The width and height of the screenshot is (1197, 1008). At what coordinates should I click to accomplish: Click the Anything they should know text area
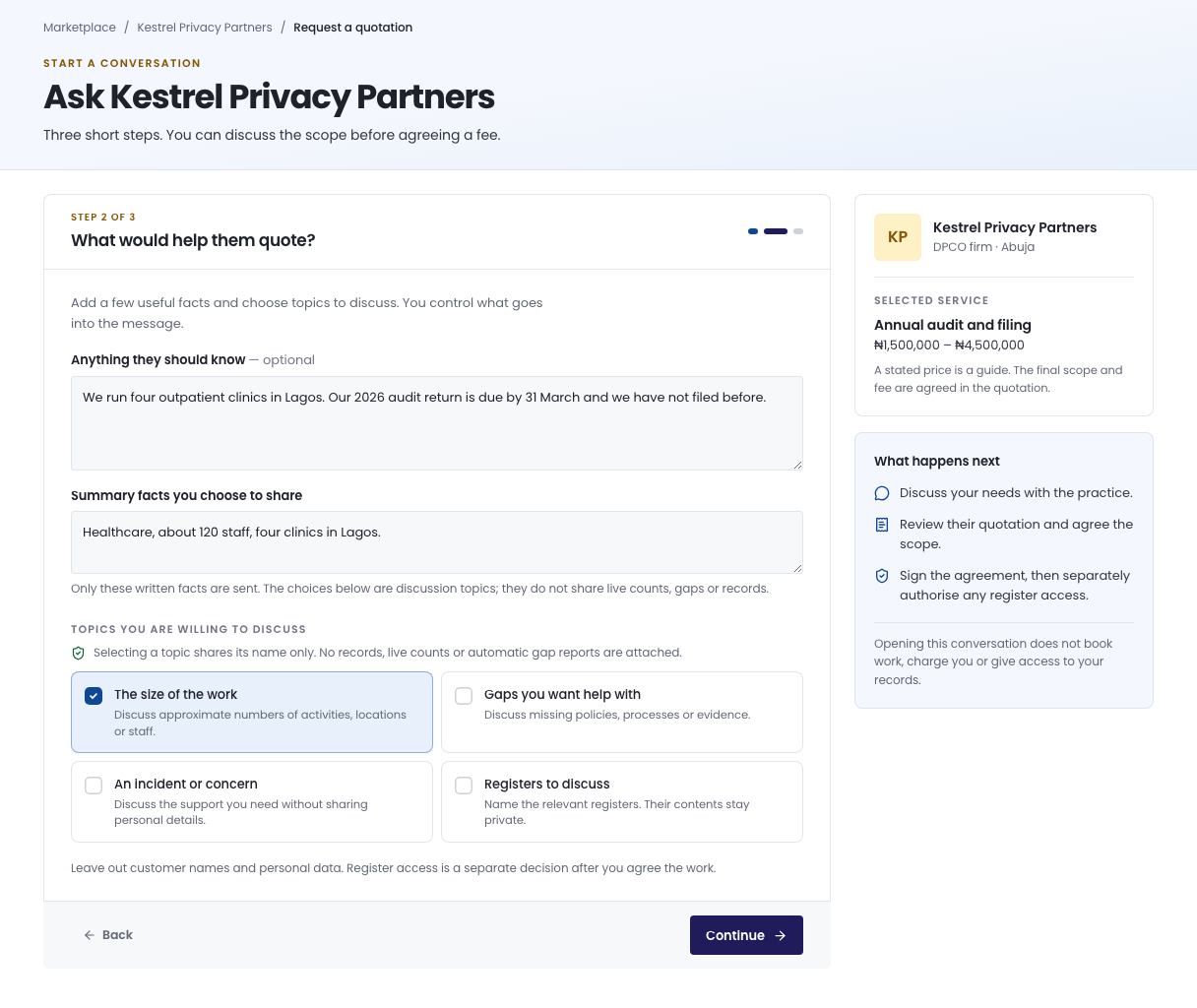click(x=437, y=423)
